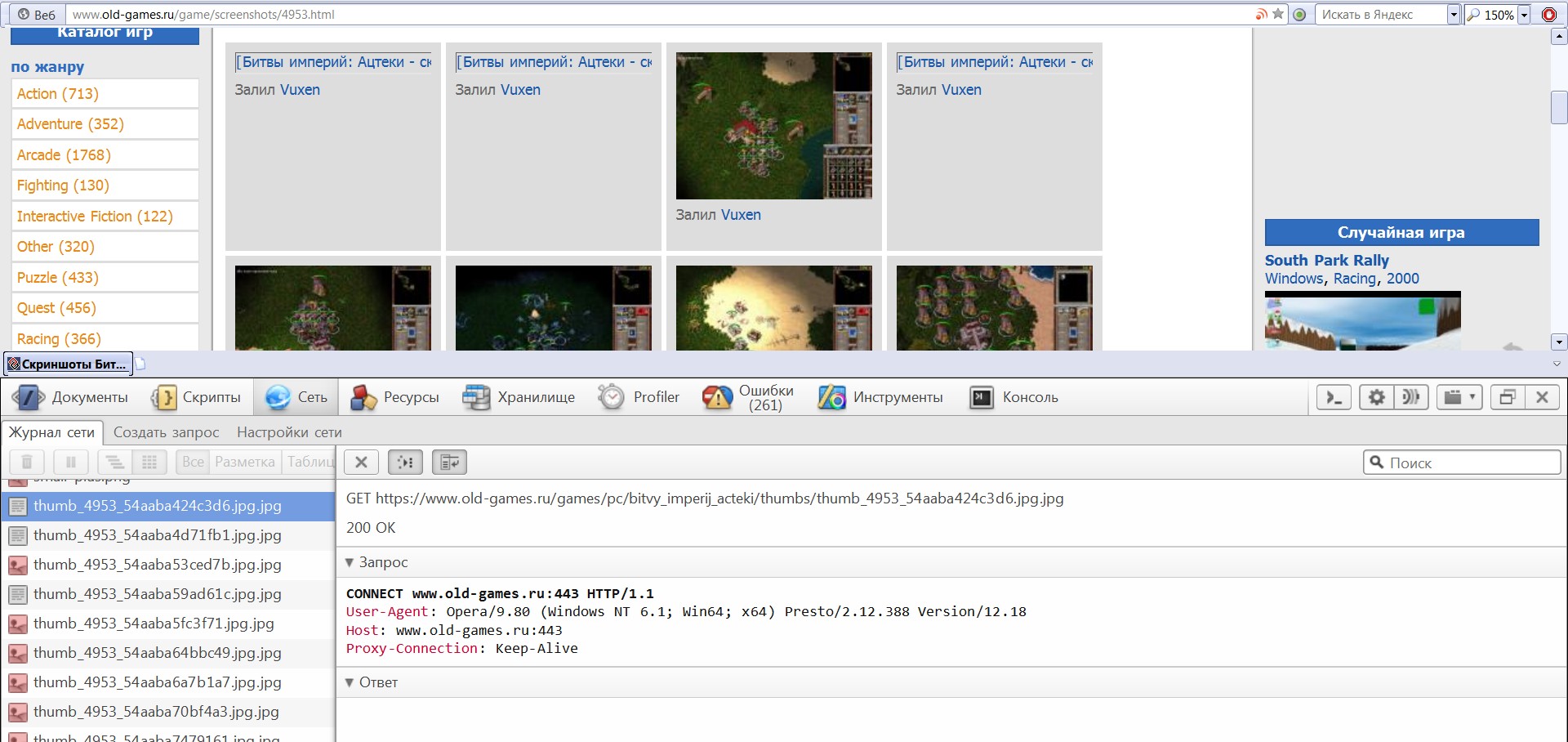The height and width of the screenshot is (742, 1568).
Task: Open the 150% zoom level dropdown
Action: (x=1523, y=15)
